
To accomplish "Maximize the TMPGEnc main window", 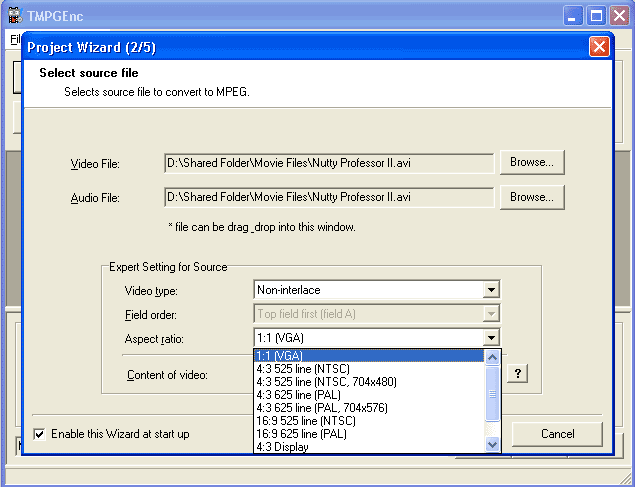I will [598, 15].
